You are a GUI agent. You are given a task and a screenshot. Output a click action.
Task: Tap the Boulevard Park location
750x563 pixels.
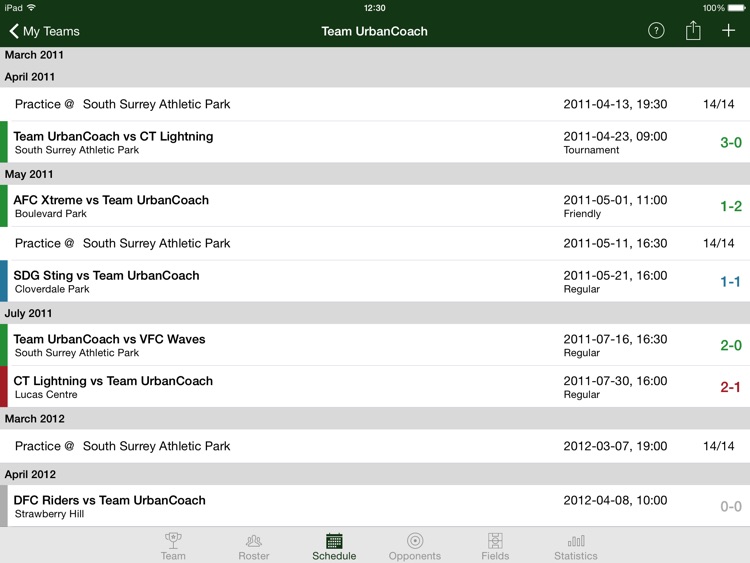[x=51, y=214]
